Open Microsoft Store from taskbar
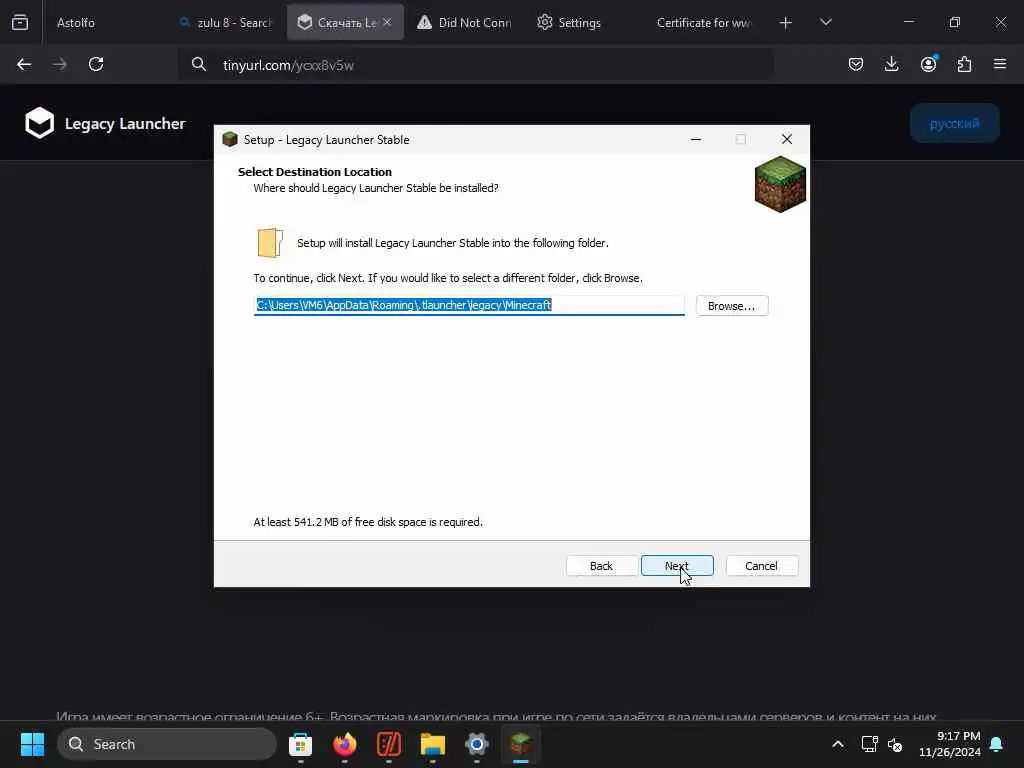The width and height of the screenshot is (1024, 768). [300, 744]
